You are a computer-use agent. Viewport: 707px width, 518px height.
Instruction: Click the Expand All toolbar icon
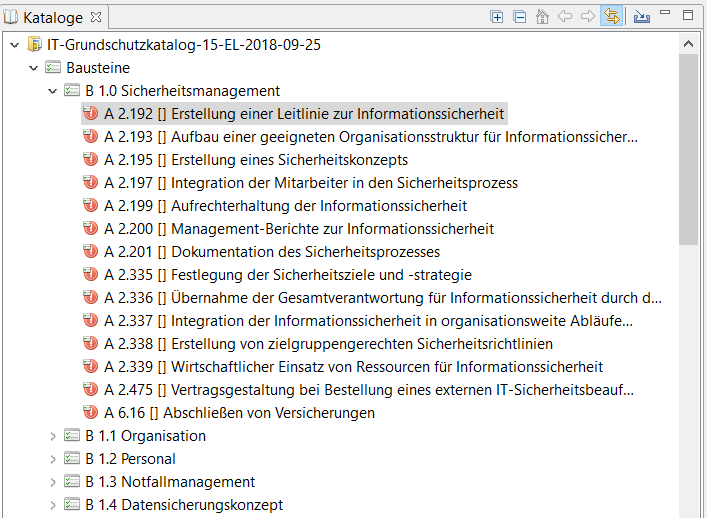pyautogui.click(x=496, y=17)
